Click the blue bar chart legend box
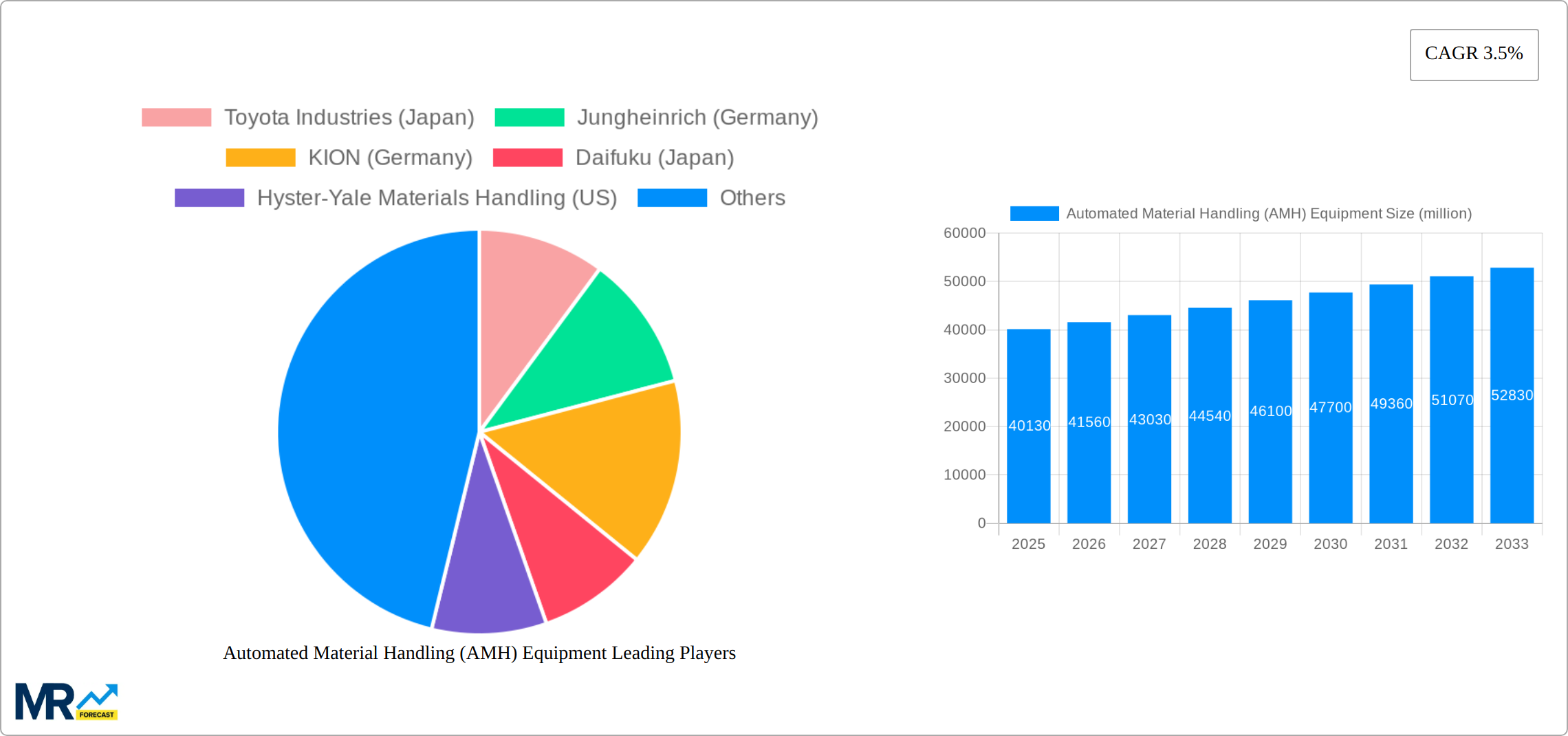 (1034, 214)
